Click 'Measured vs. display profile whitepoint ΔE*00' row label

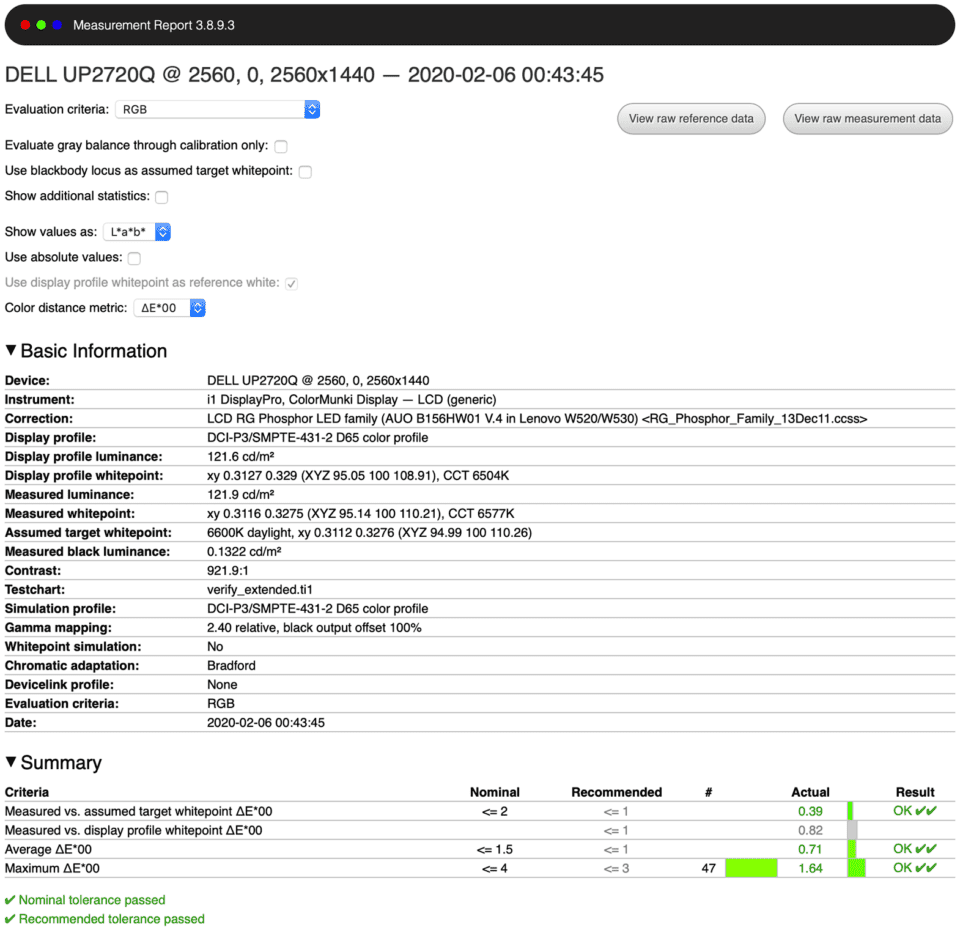[x=133, y=830]
